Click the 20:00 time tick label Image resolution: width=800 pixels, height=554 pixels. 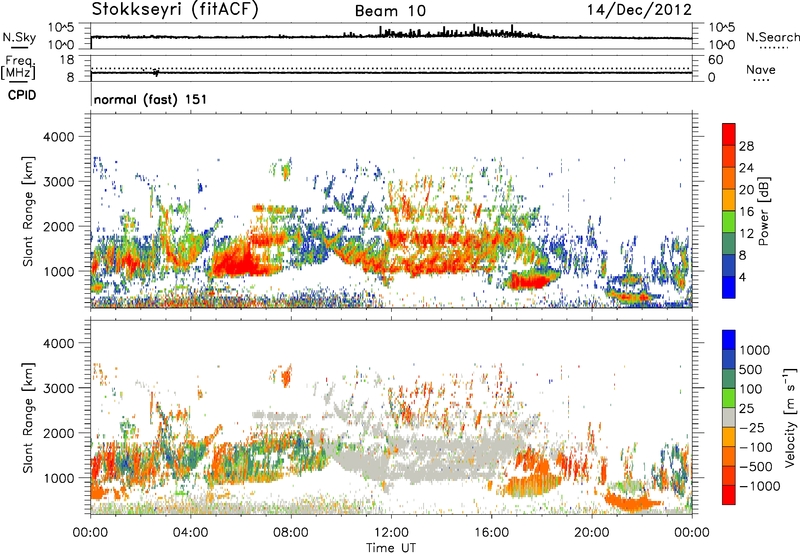591,533
